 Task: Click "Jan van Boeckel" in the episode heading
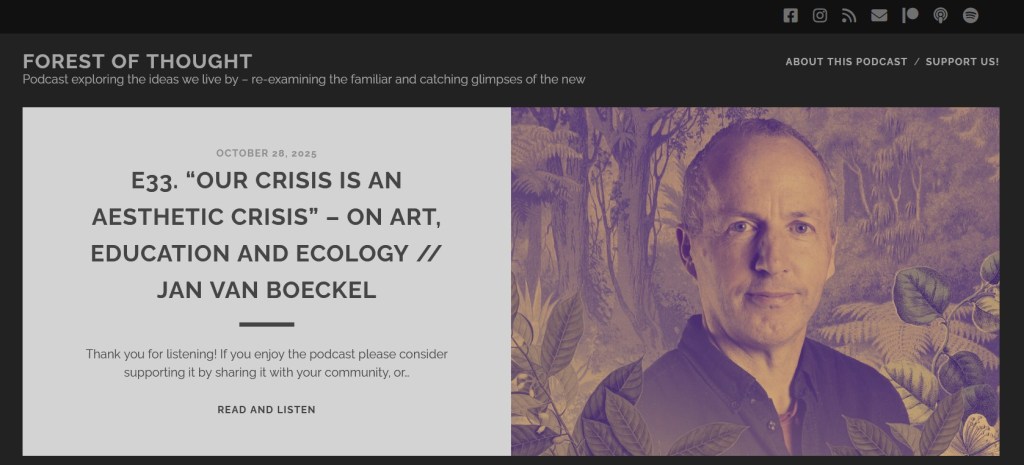tap(266, 291)
